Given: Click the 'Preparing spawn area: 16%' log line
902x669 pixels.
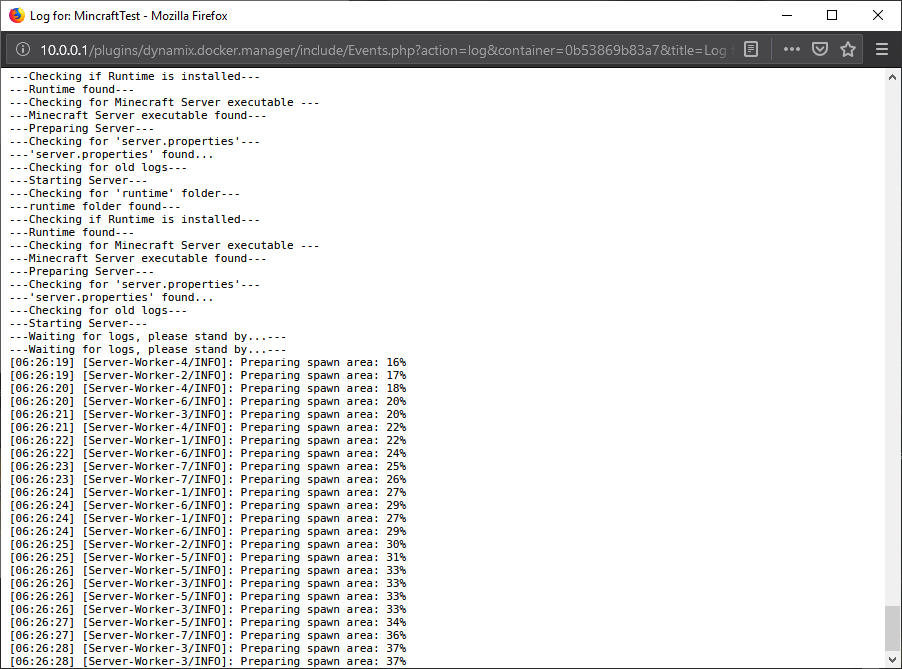Looking at the screenshot, I should [x=208, y=362].
